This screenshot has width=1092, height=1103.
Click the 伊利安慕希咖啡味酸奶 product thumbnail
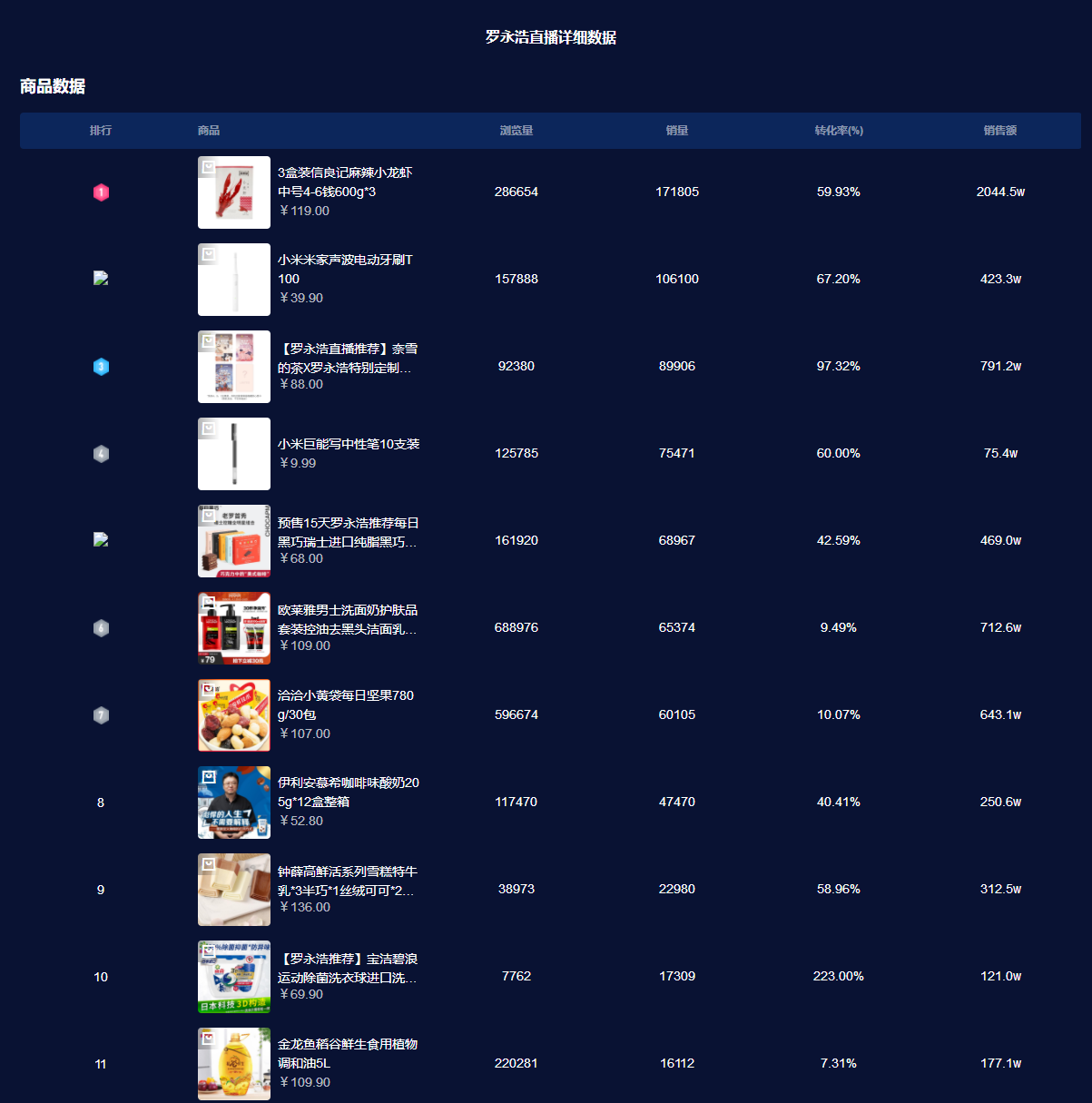coord(234,803)
